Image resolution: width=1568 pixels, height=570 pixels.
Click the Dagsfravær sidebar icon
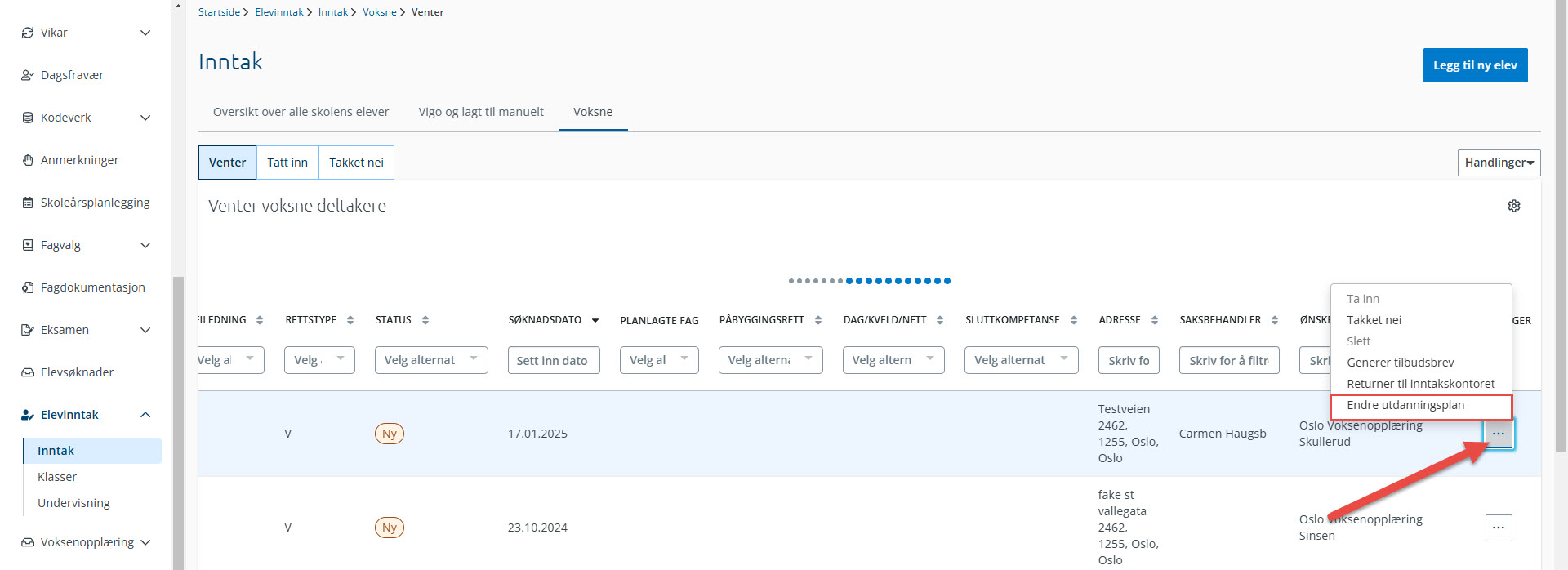pyautogui.click(x=28, y=75)
